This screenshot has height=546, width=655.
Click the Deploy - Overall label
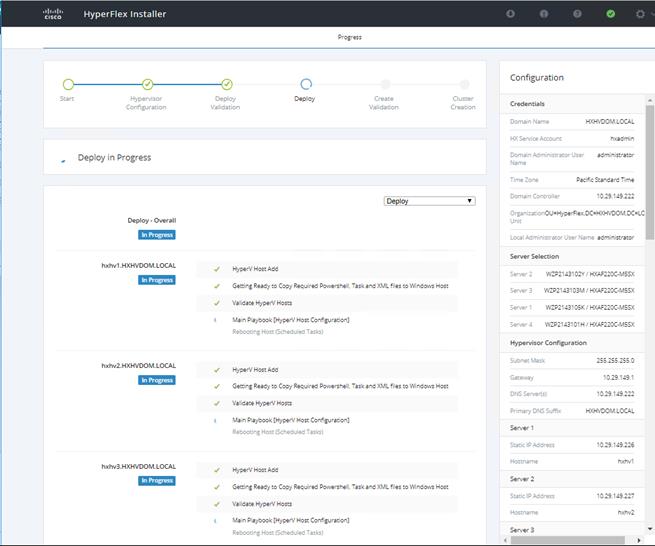[x=152, y=220]
